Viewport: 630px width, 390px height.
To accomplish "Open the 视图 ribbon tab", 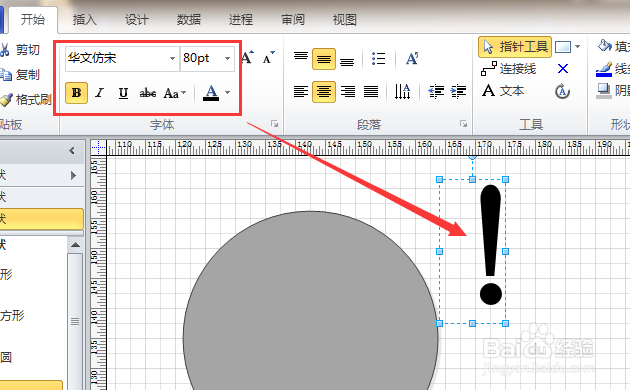I will [x=345, y=19].
